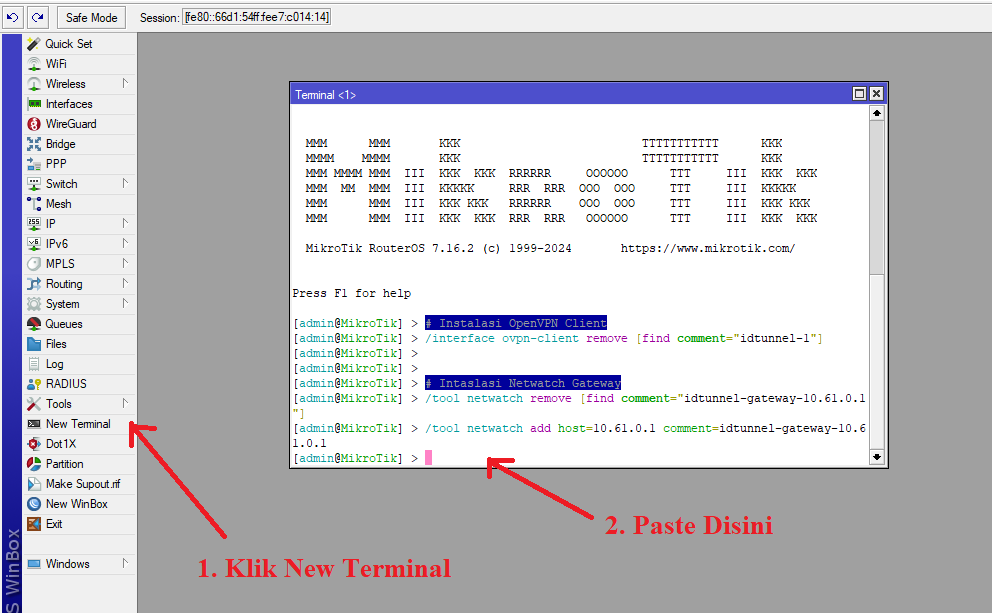
Task: Expand the MPLS submenu arrow
Action: point(125,263)
